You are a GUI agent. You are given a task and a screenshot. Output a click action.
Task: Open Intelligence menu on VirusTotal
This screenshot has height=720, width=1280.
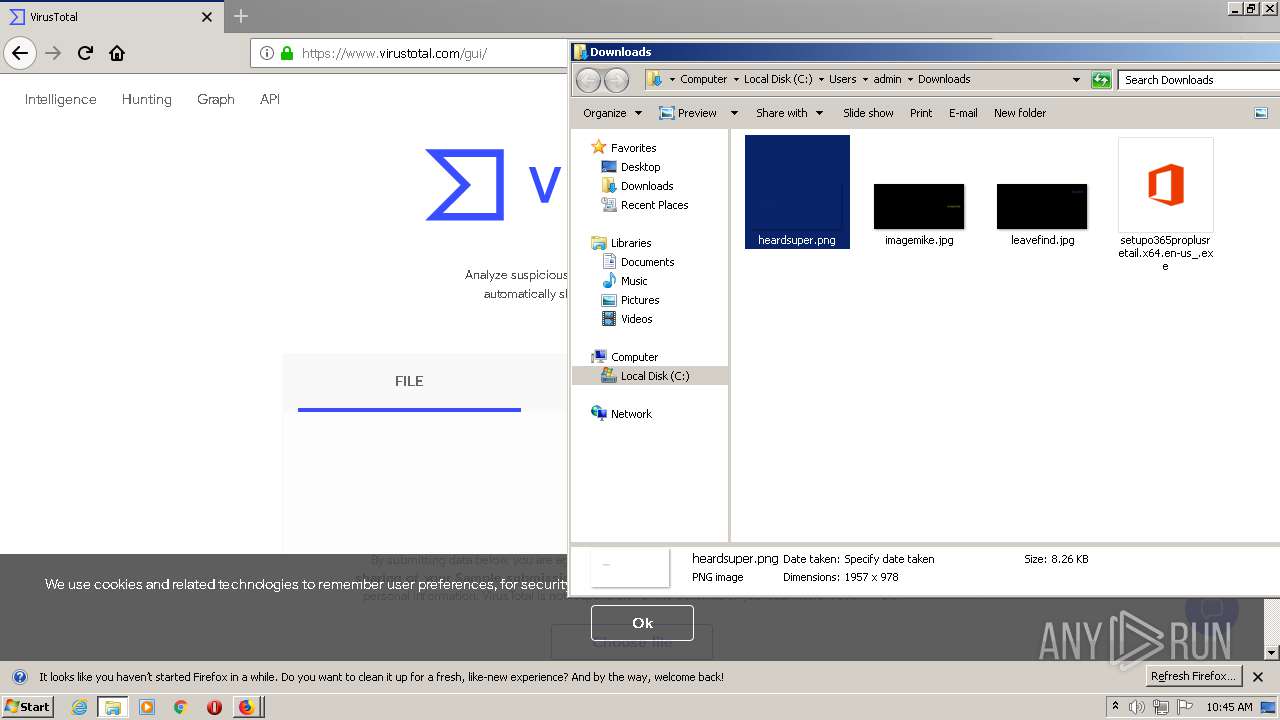[61, 99]
